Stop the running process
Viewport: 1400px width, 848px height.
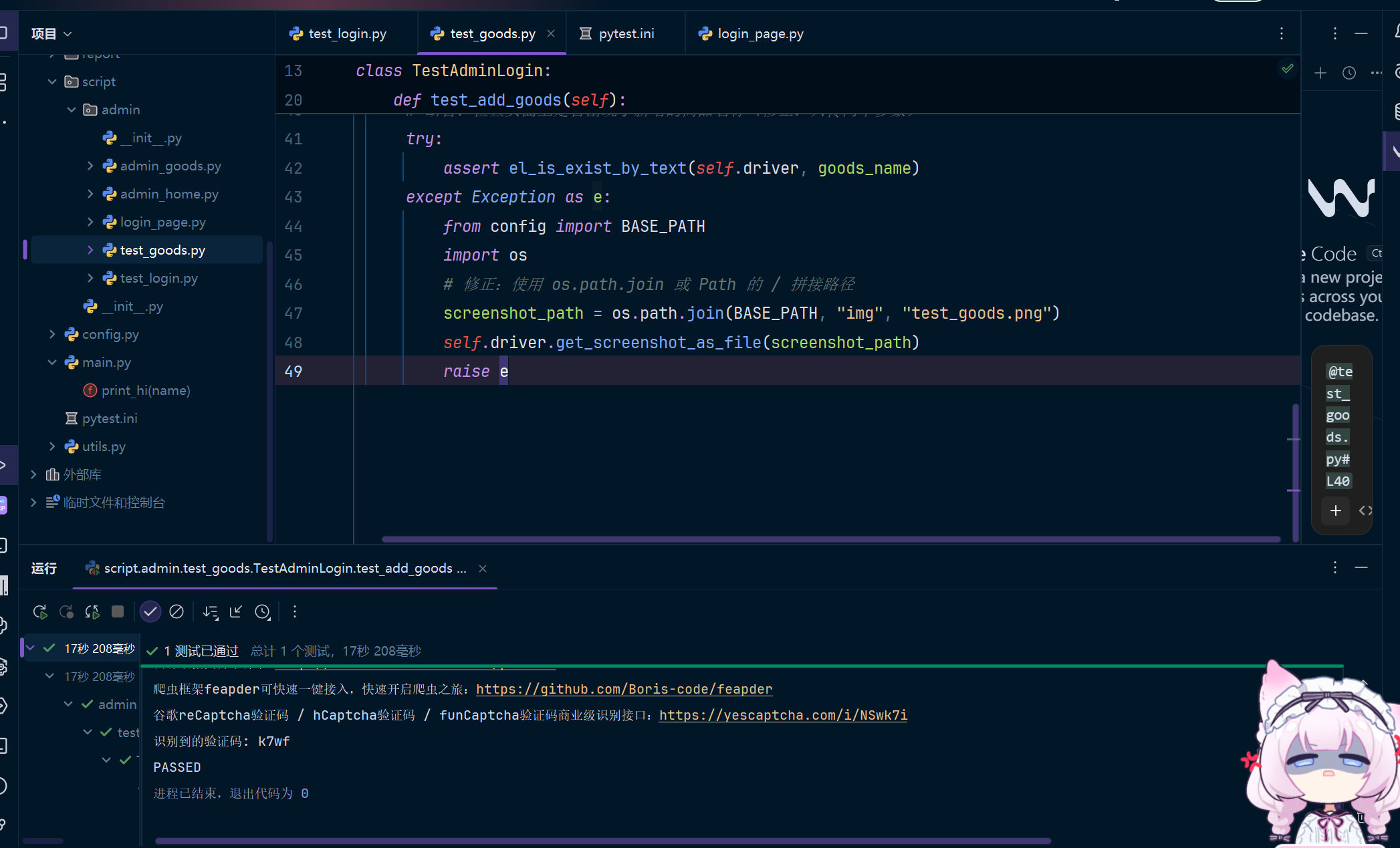(118, 611)
